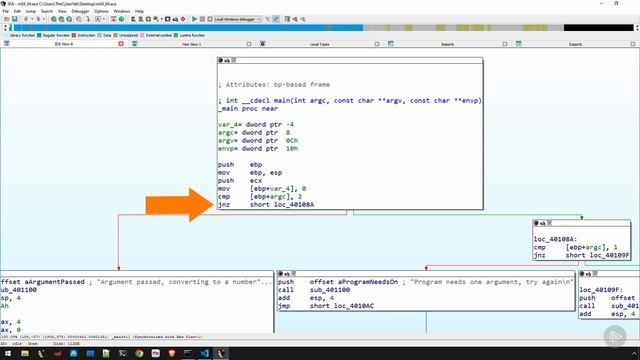Click the jnz short loc_40108A instruction
Viewport: 640px width, 360px height.
pyautogui.click(x=266, y=204)
